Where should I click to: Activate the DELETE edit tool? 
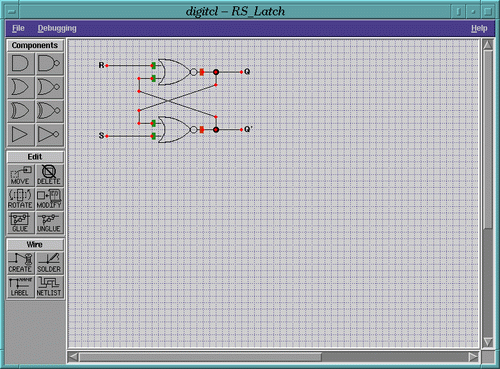[49, 175]
